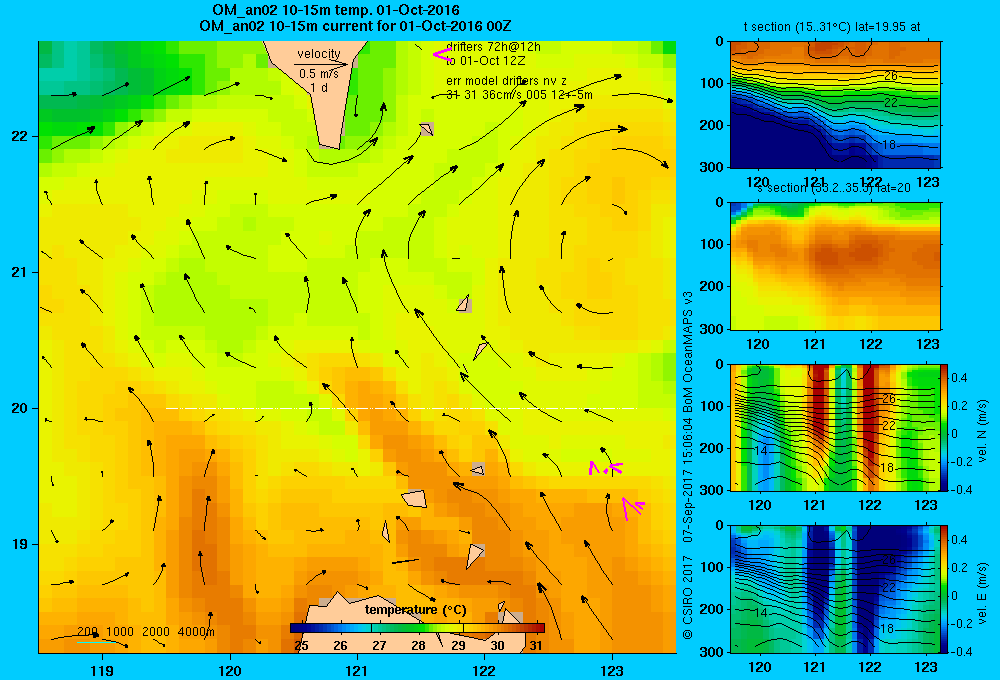The width and height of the screenshot is (1000, 680).
Task: Open the vel. E velocity section panel
Action: [x=835, y=588]
